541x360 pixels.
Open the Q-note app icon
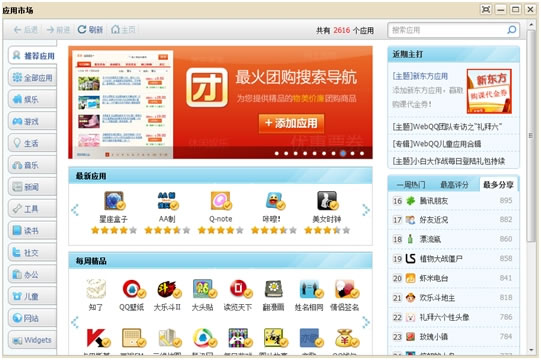(221, 201)
